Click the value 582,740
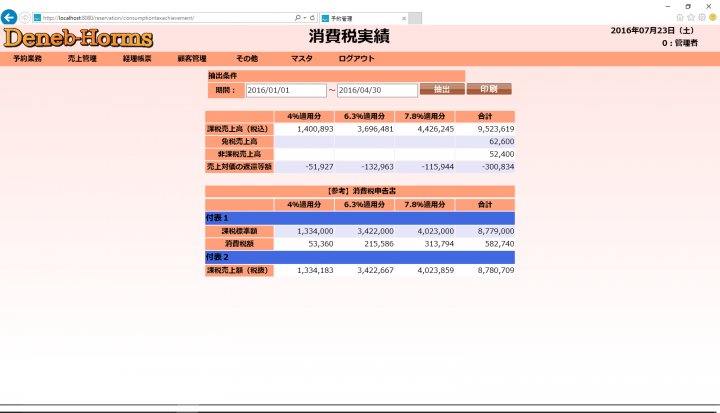This screenshot has height=413, width=720. pos(499,244)
